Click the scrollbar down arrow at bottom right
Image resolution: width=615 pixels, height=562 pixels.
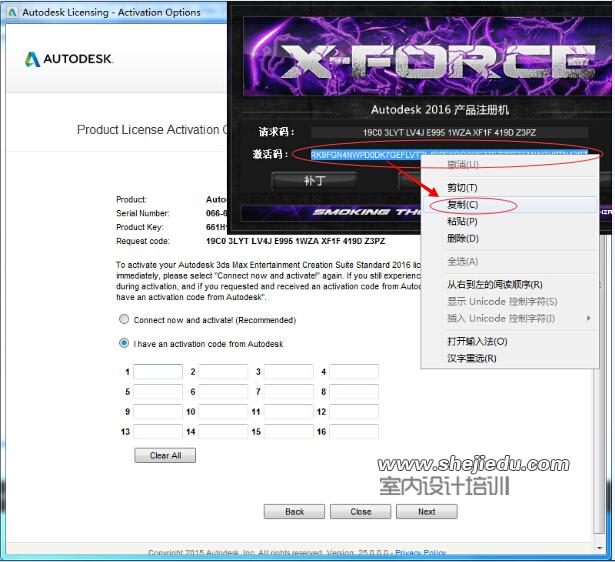click(x=599, y=547)
